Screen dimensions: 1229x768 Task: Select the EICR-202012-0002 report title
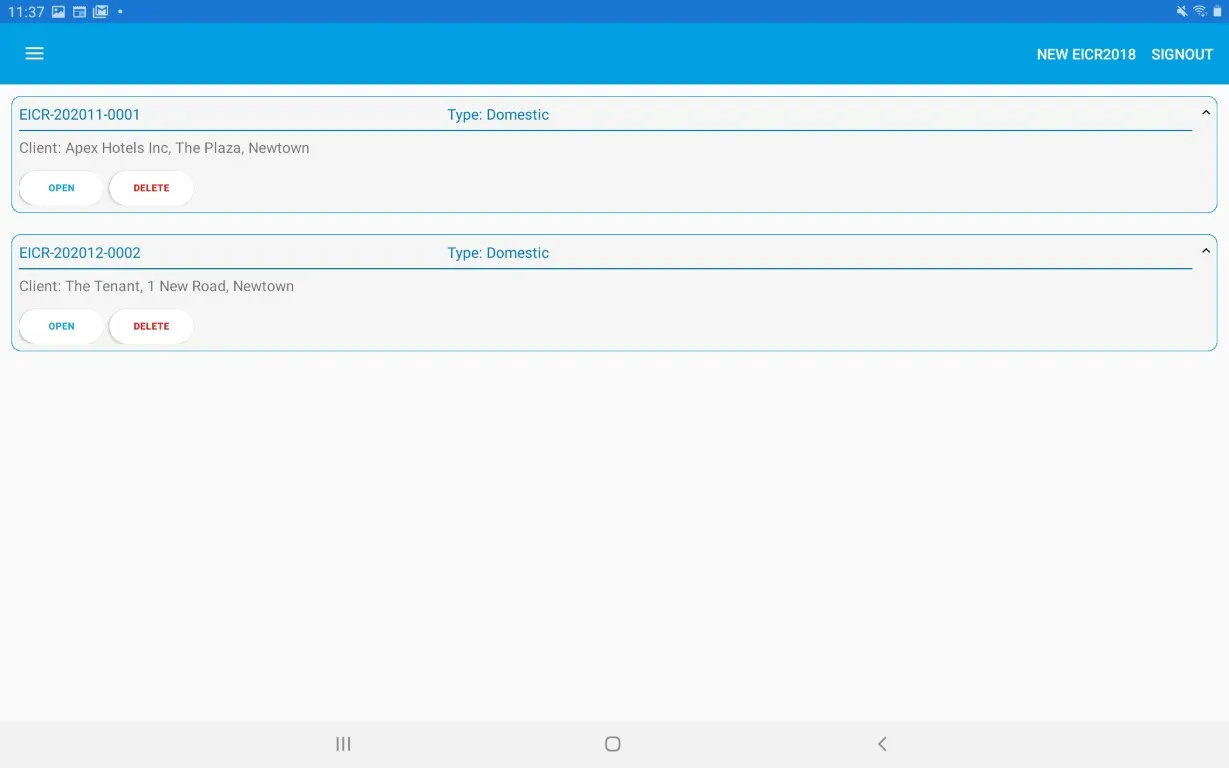coord(80,253)
